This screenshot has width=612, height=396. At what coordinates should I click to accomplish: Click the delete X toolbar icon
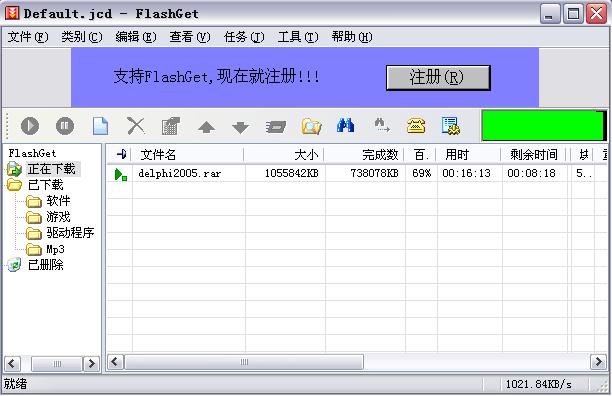click(x=135, y=126)
